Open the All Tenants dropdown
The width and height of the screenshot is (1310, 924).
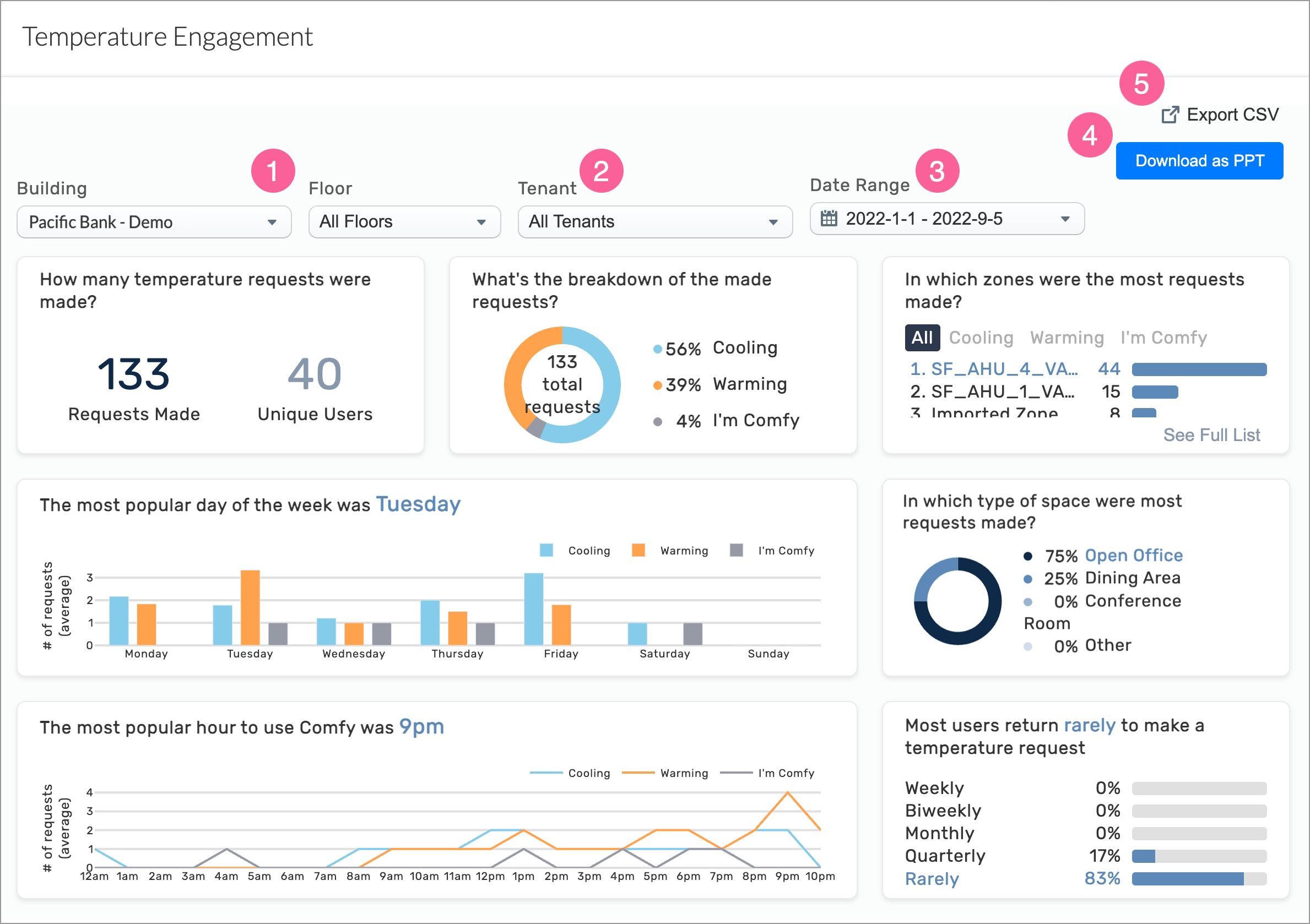coord(654,222)
